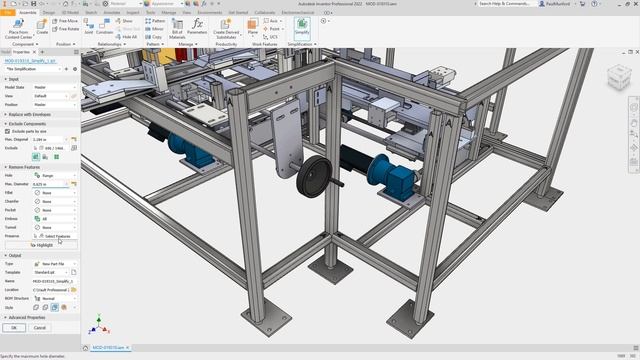
Task: Open the 3D Model ribbon tab
Action: (x=70, y=13)
